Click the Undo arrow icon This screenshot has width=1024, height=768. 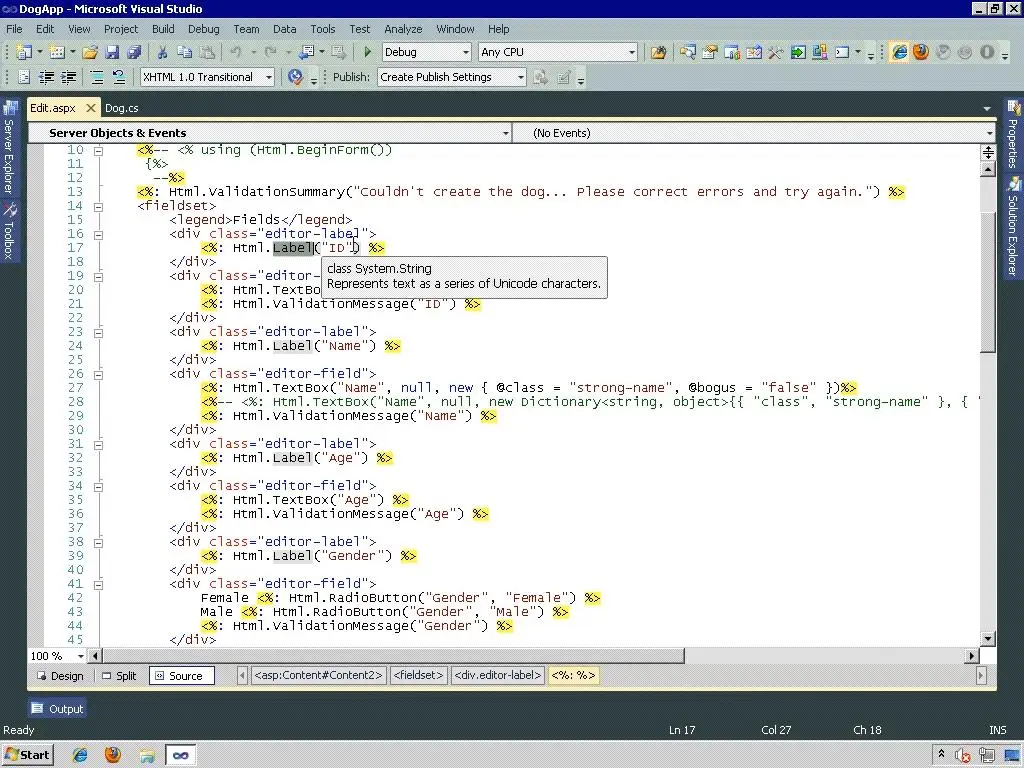236,52
